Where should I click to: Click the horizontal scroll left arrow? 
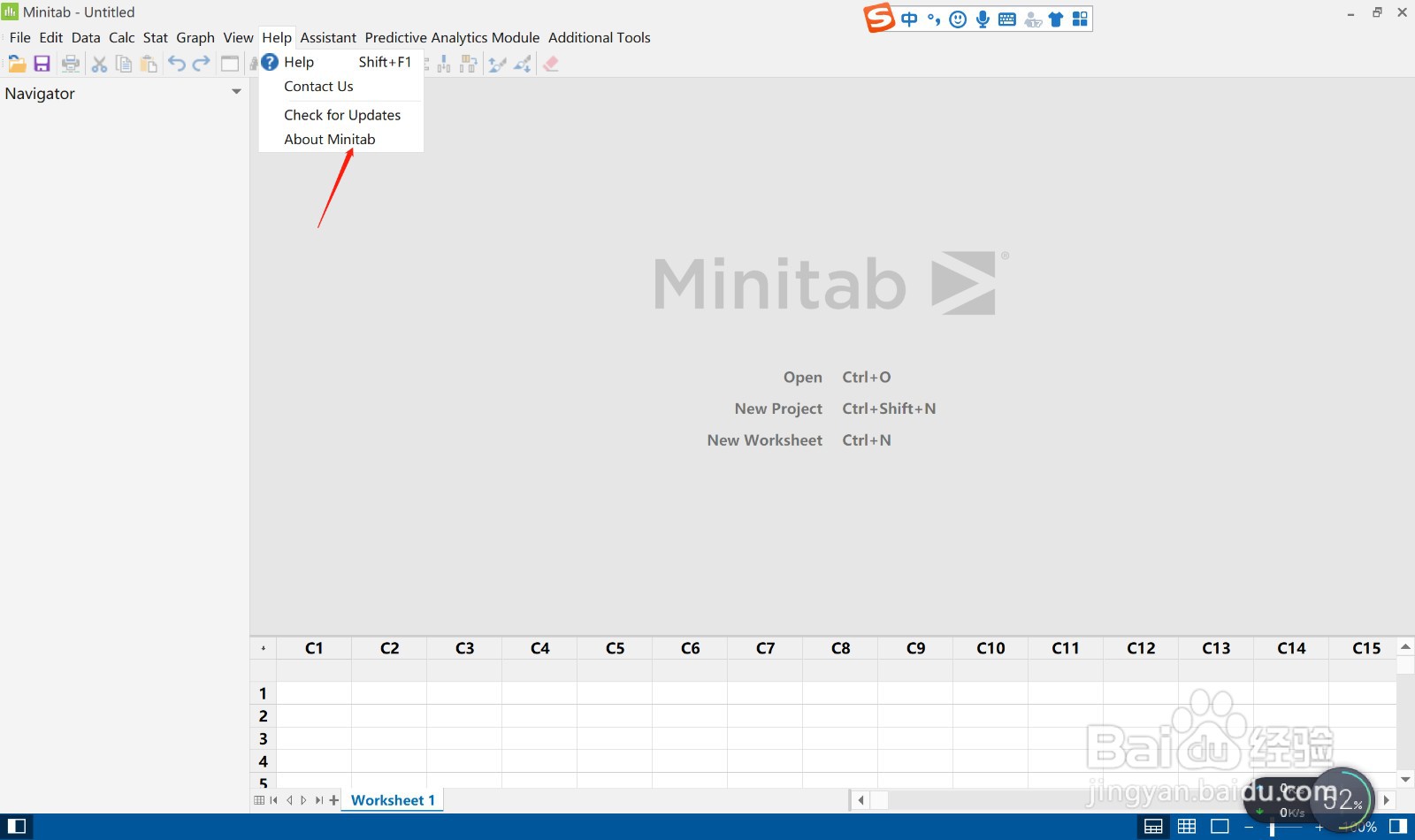[x=860, y=800]
